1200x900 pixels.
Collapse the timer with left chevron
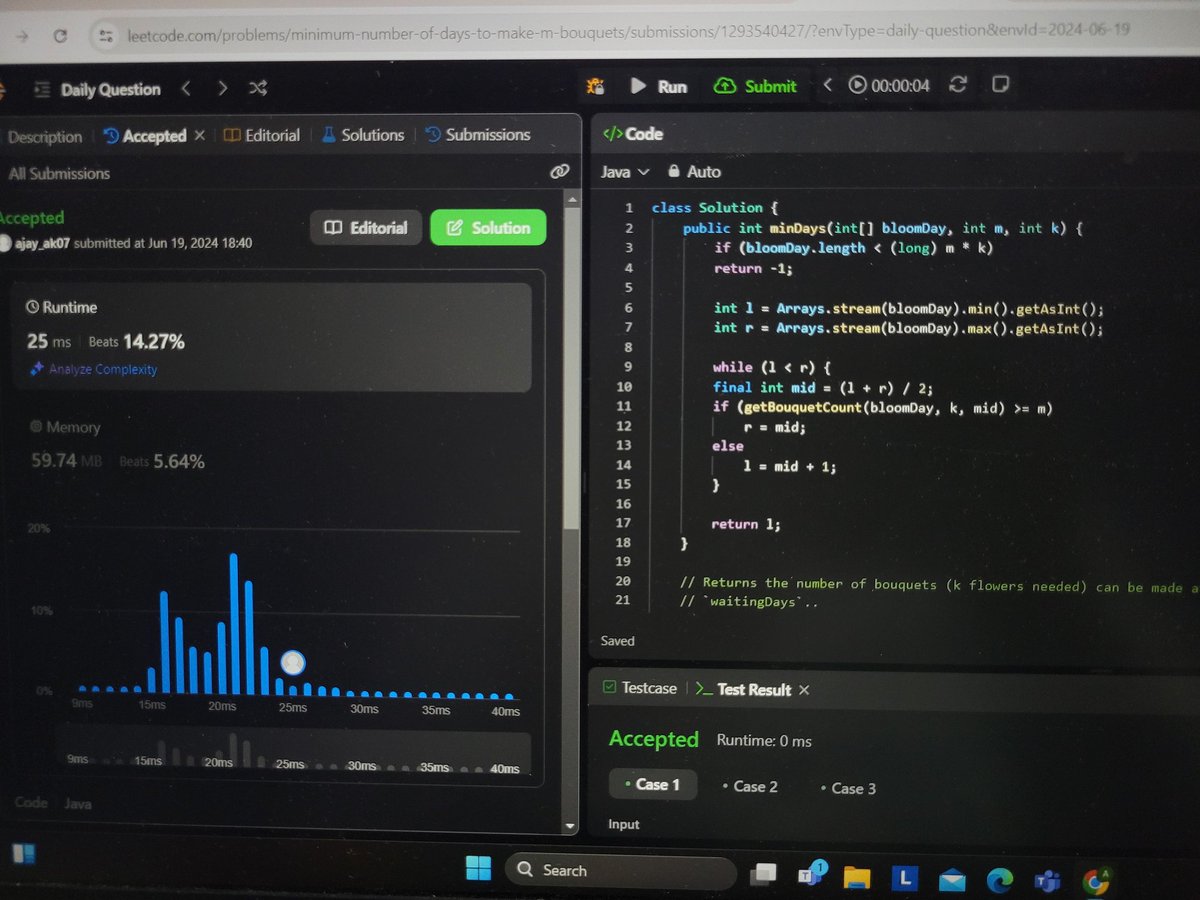827,86
